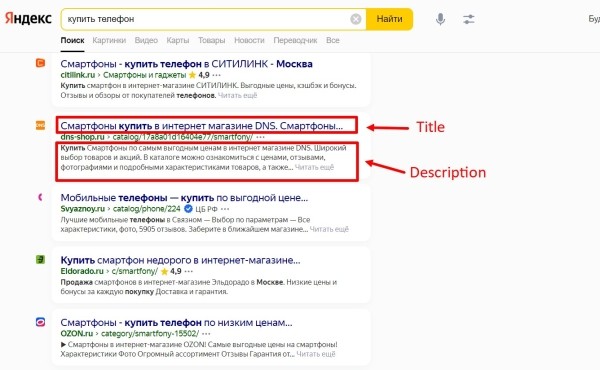Open Мобильные телефоны Svyaznoy result title
This screenshot has height=370, width=600.
(184, 198)
